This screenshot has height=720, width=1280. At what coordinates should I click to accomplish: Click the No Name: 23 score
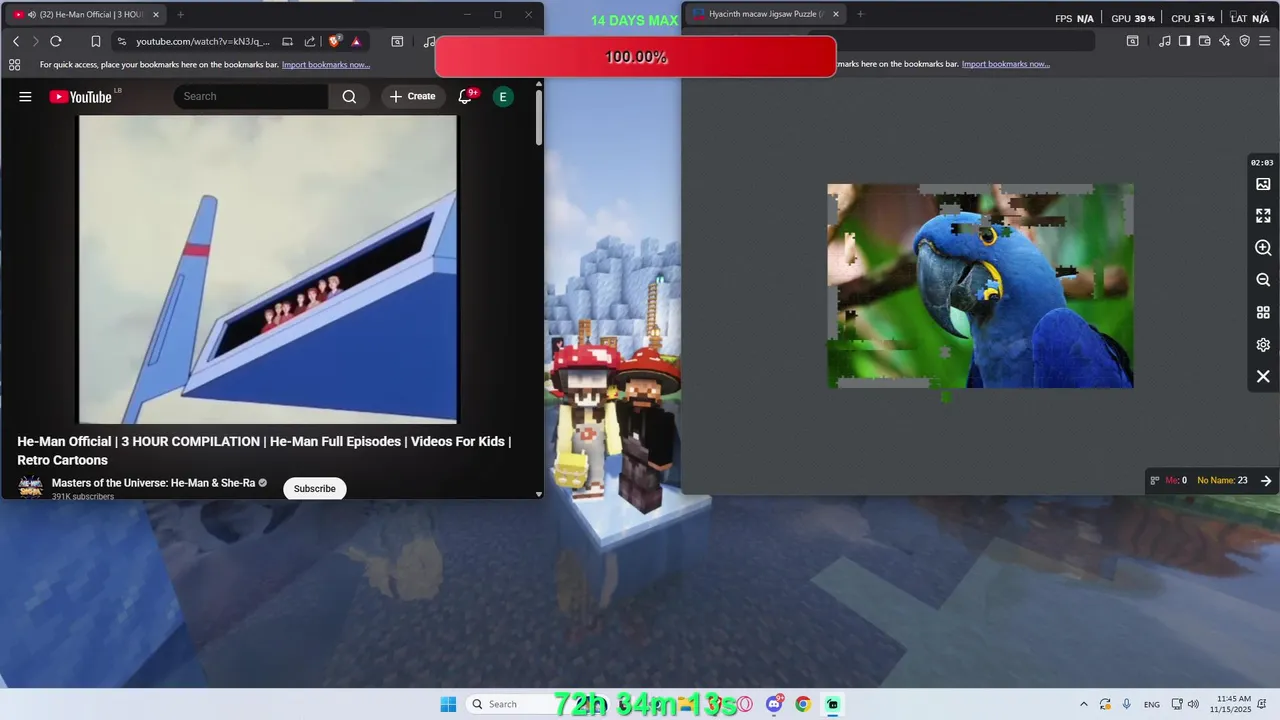(1222, 481)
